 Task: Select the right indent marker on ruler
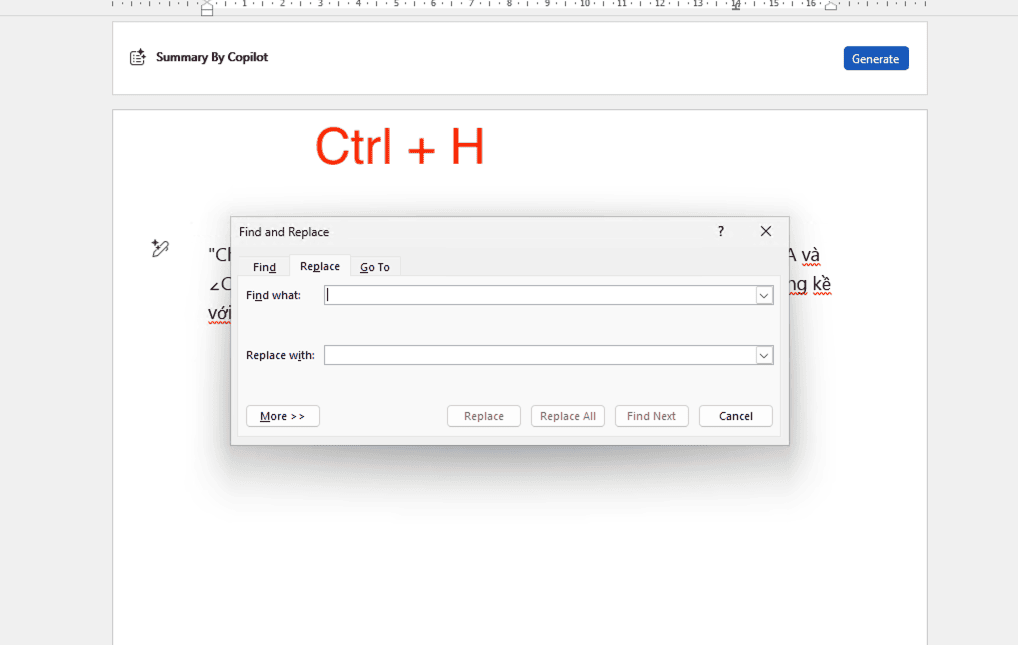tap(831, 6)
